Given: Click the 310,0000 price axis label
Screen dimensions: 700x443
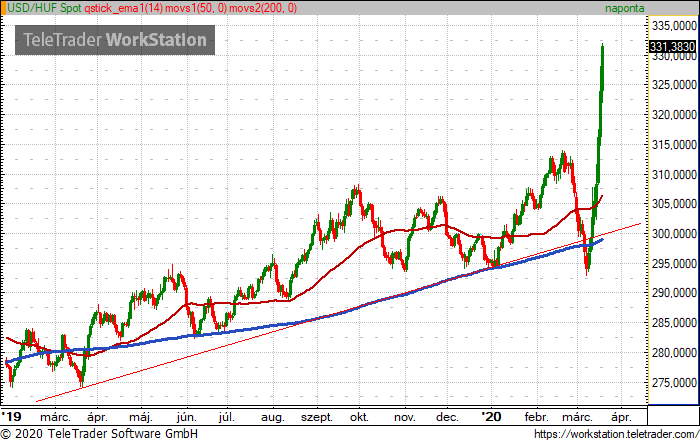Looking at the screenshot, I should [x=674, y=175].
